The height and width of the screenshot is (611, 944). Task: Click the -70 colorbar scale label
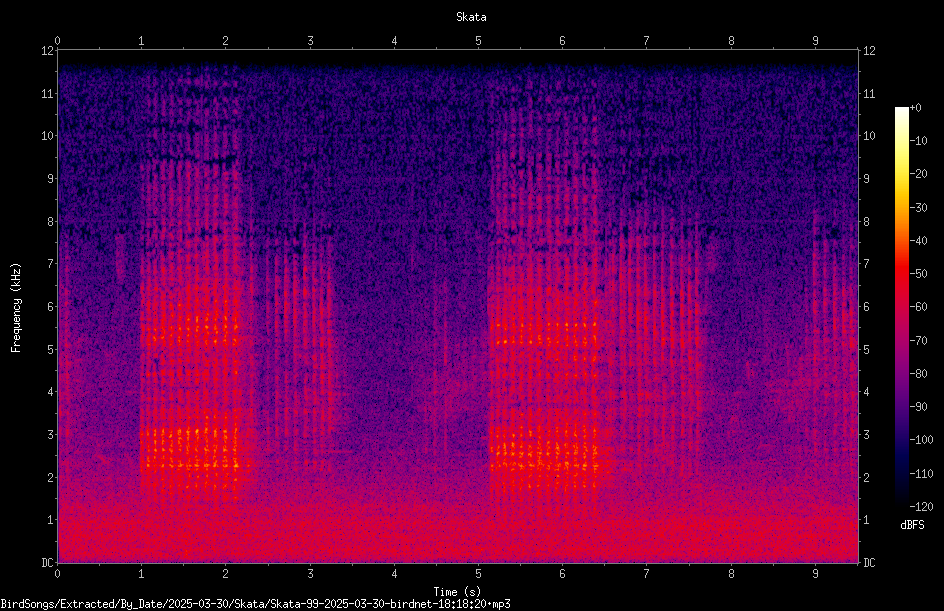coord(918,341)
